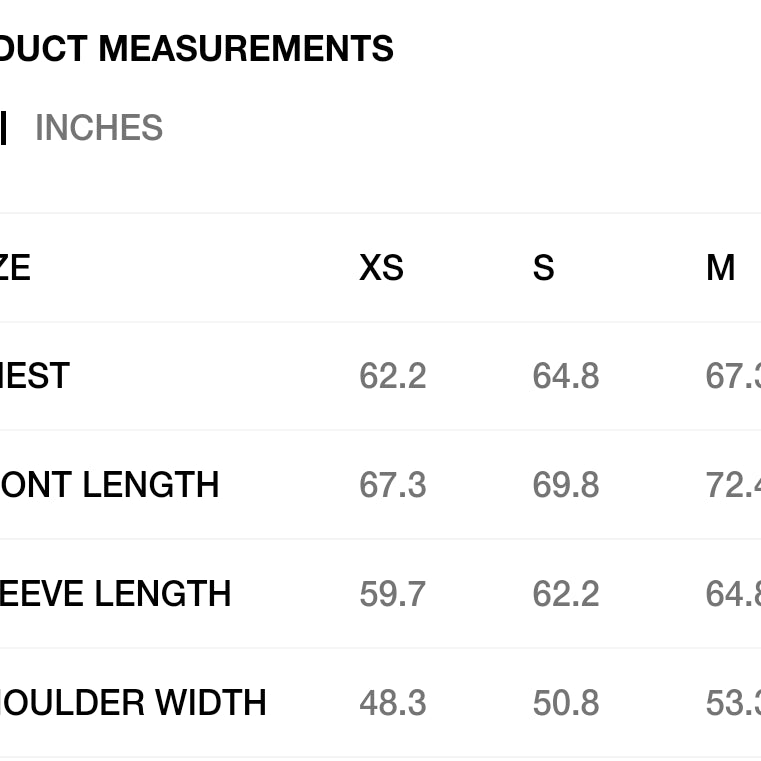Select the S sleeve length value 62.2
Screen dimensions: 761x761
click(x=565, y=594)
